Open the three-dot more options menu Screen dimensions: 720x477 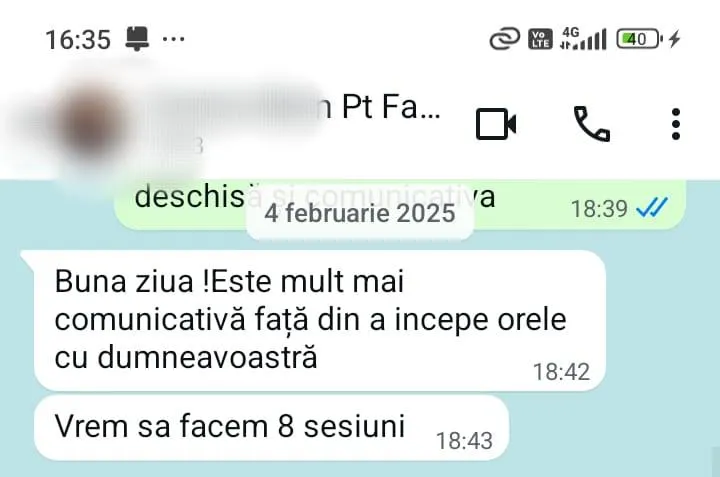(x=675, y=124)
